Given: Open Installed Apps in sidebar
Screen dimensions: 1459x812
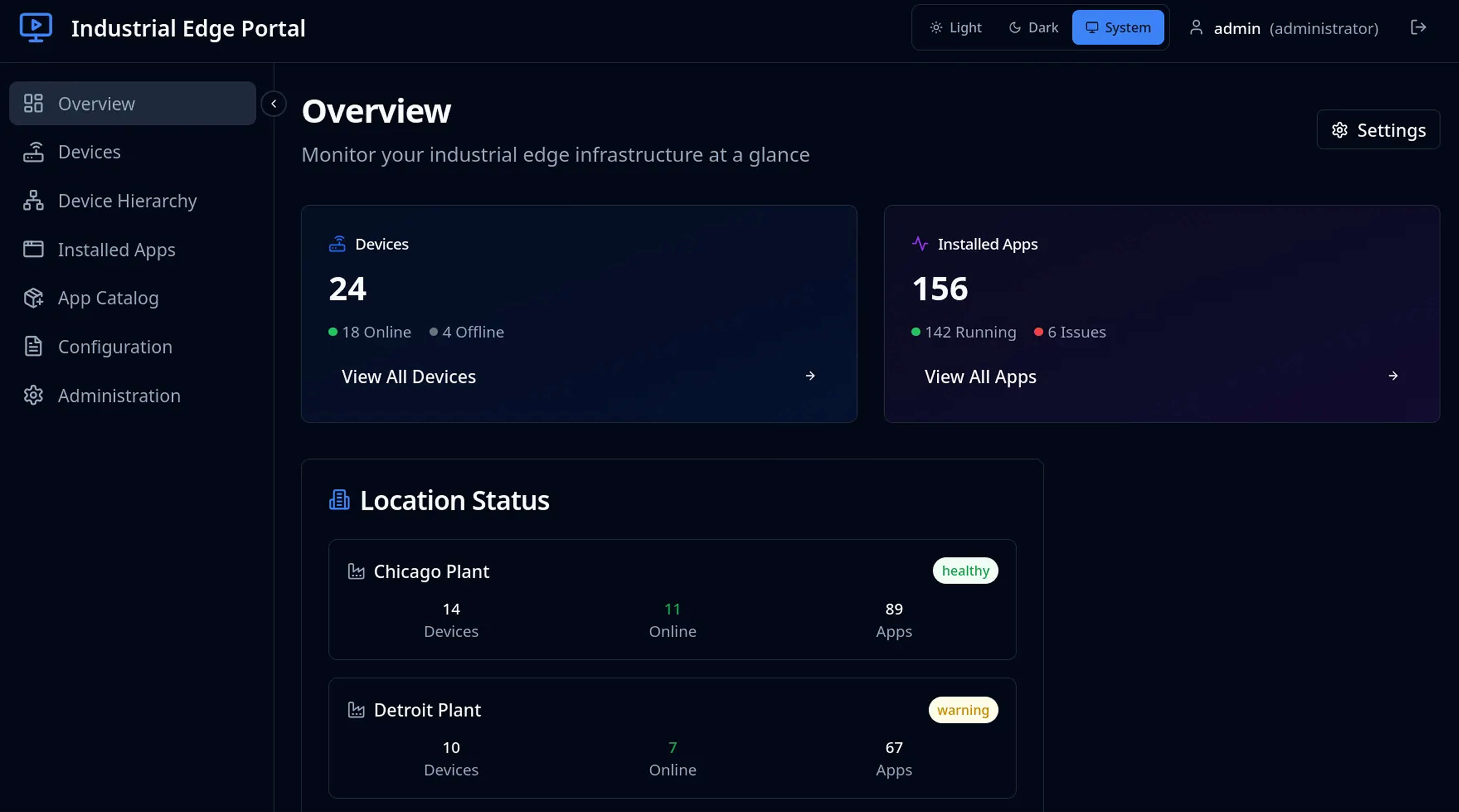Looking at the screenshot, I should coord(116,250).
